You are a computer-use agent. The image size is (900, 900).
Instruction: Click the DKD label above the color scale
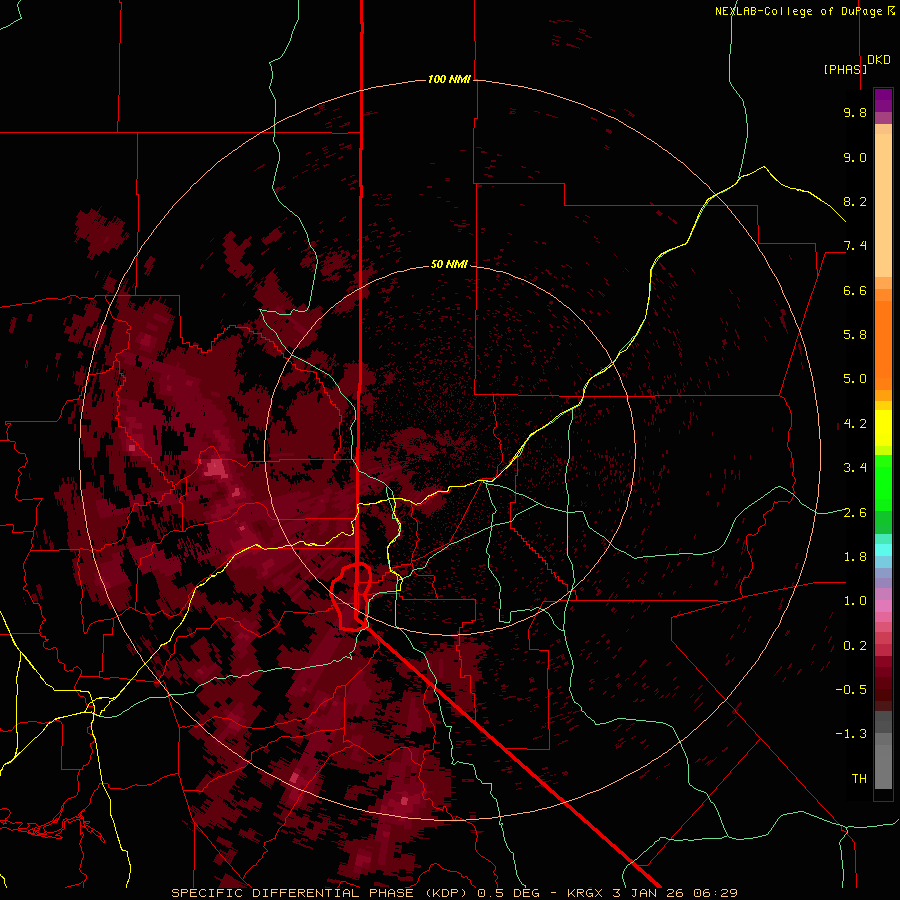tap(879, 60)
